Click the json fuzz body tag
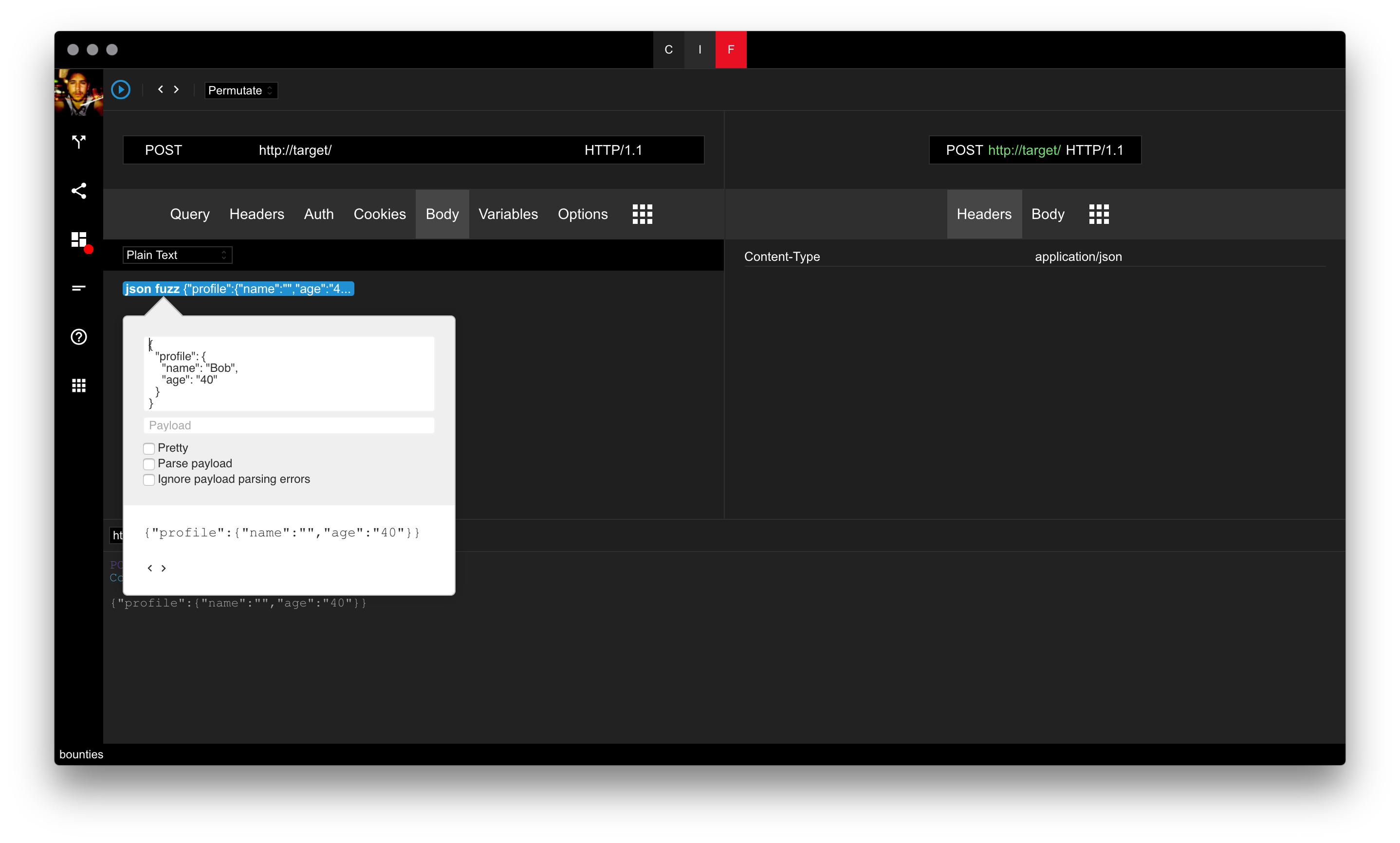 [238, 289]
